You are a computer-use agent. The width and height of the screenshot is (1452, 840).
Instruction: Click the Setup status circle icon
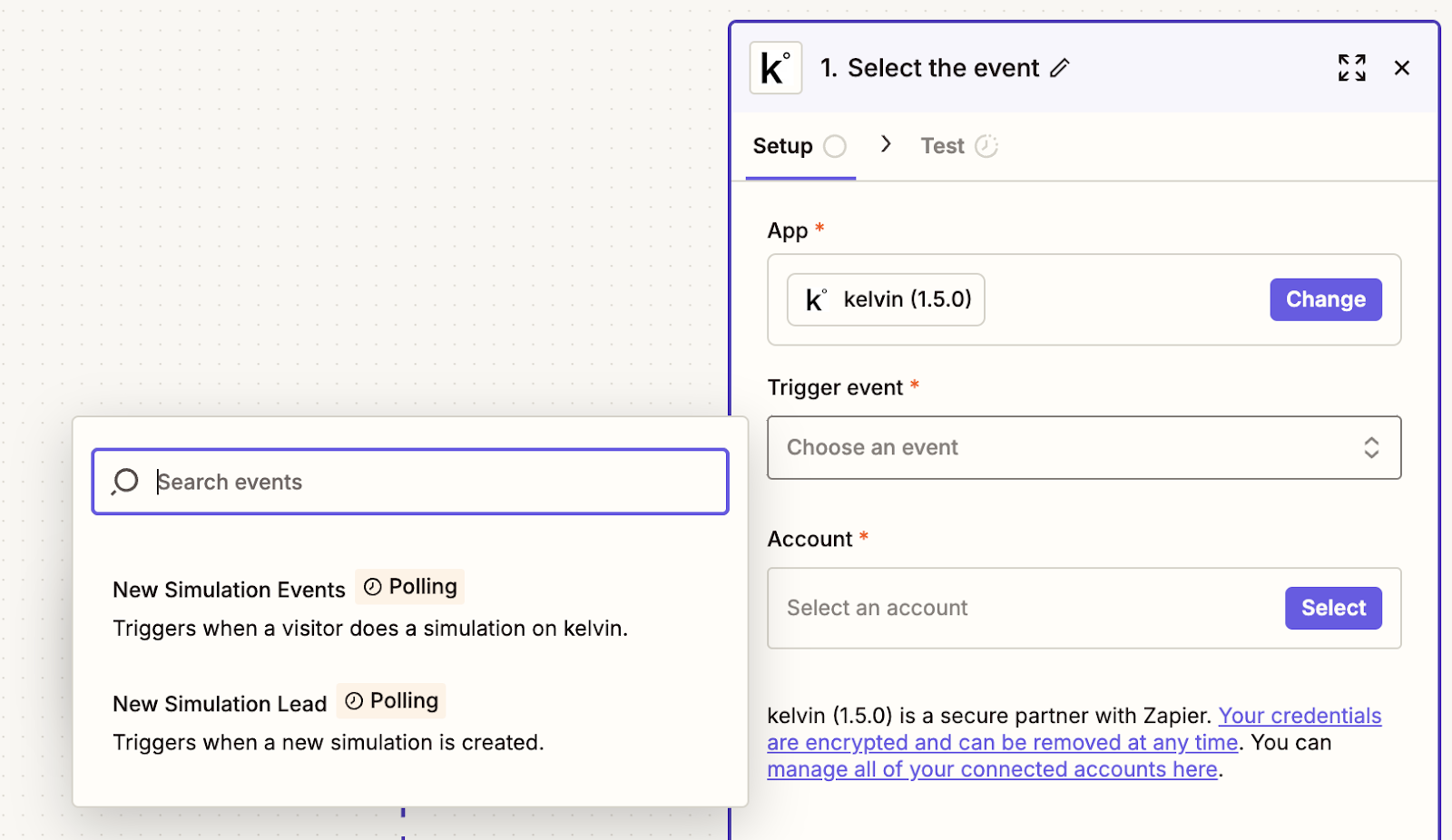click(x=835, y=146)
